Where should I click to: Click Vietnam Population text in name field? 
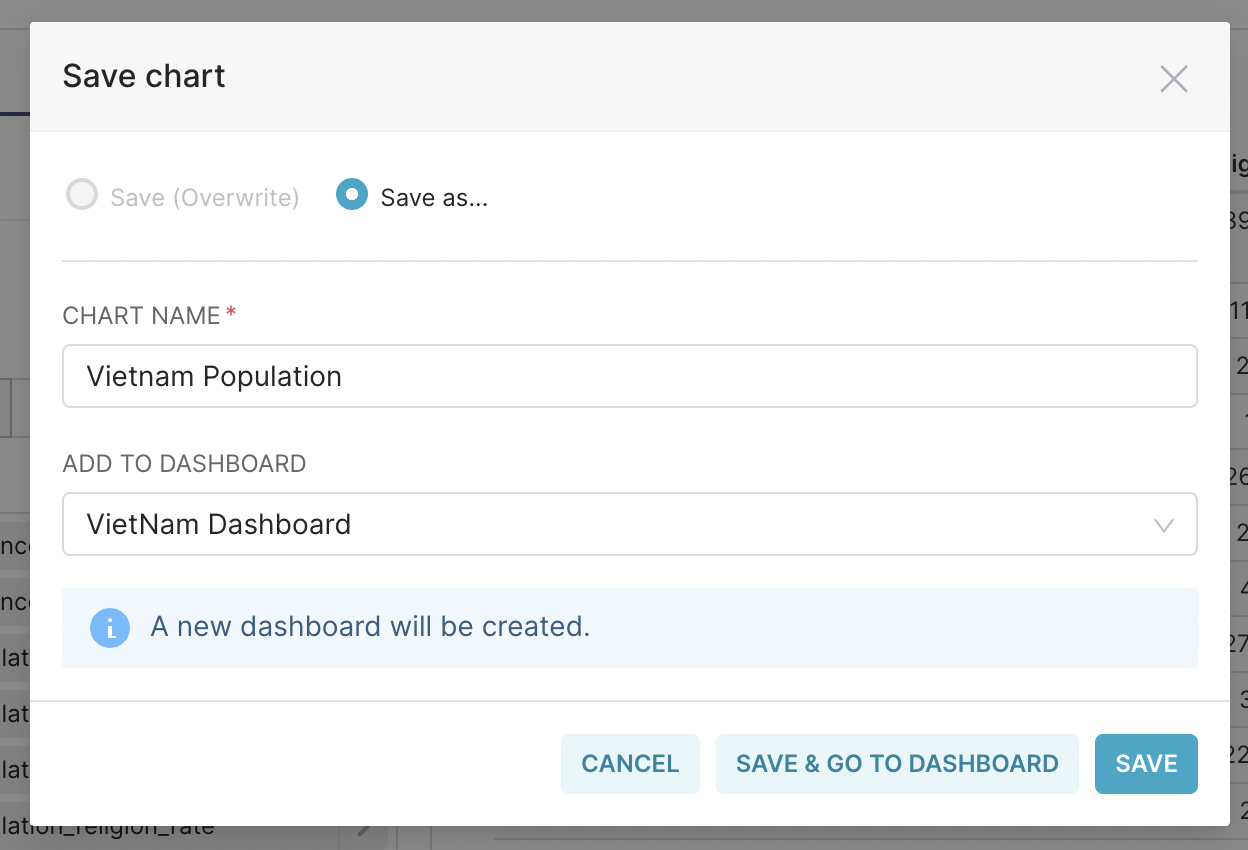point(214,376)
